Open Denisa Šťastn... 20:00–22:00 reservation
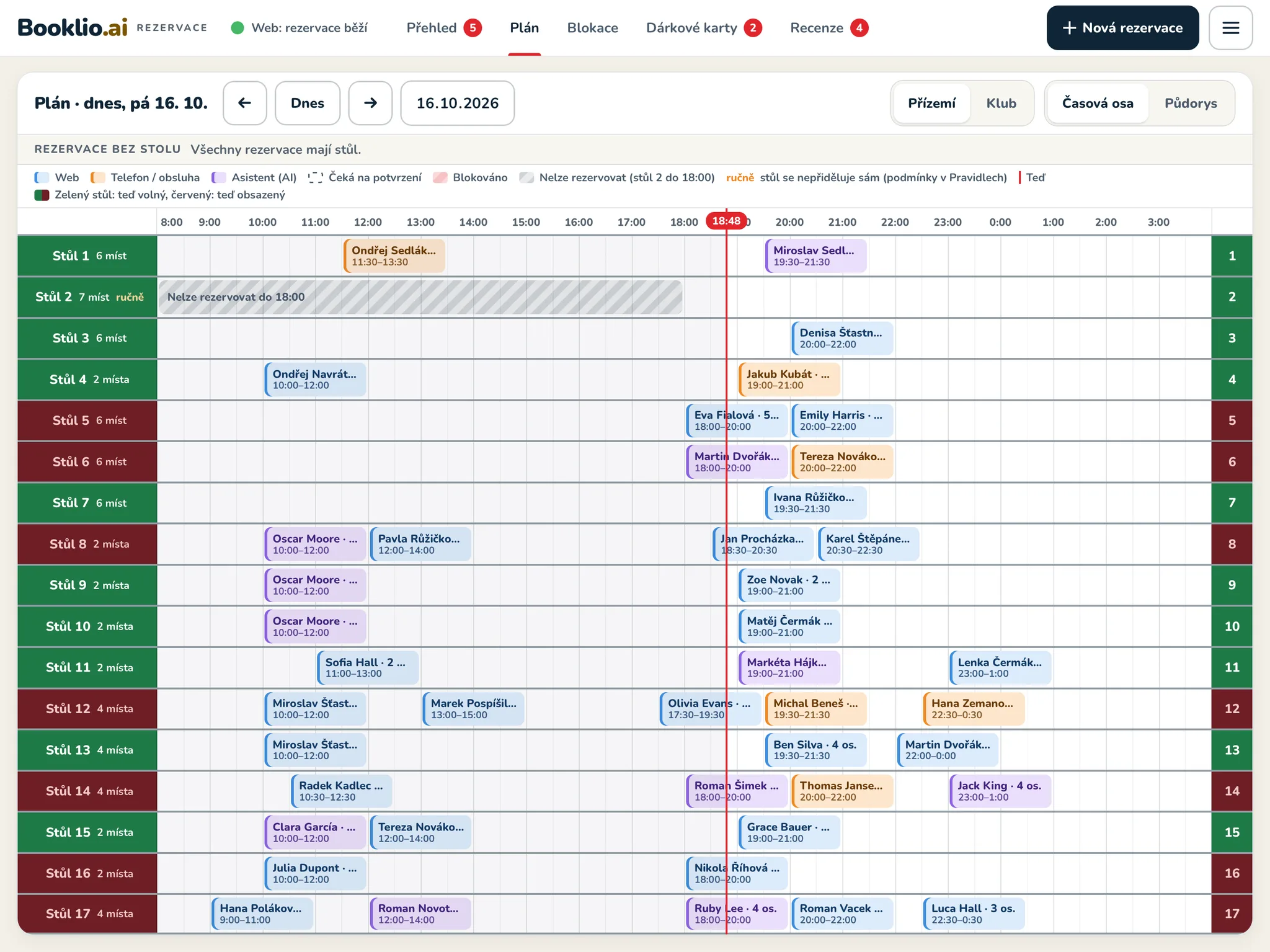Screen dimensions: 1270x952 click(843, 338)
